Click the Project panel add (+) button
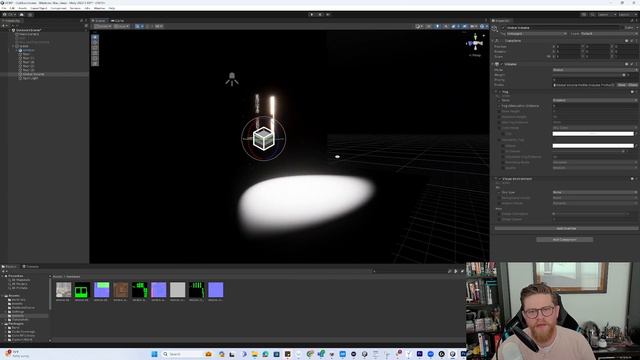Screen dimensions: 640x360 [x=4, y=271]
